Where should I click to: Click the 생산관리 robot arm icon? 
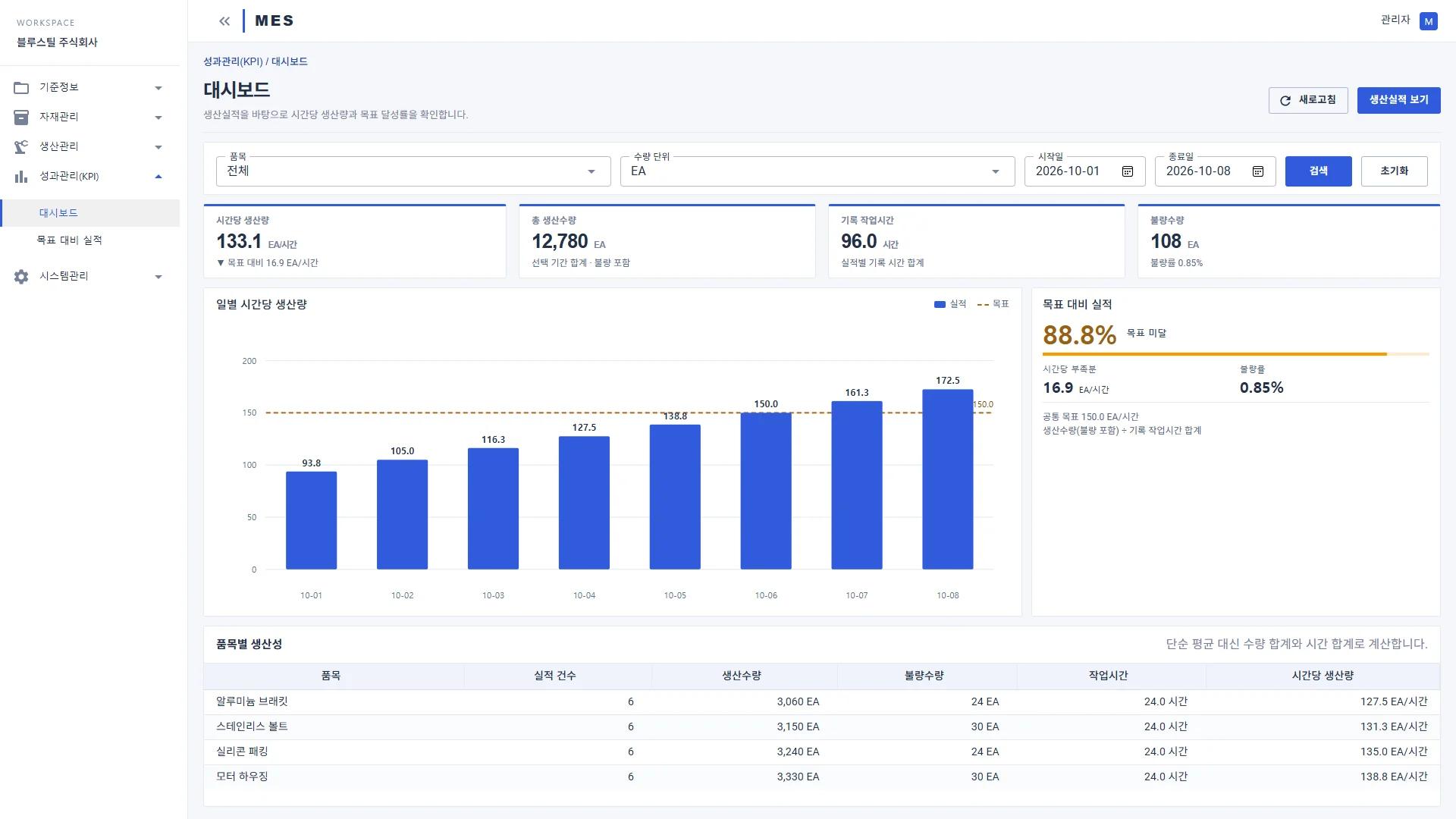pos(21,147)
